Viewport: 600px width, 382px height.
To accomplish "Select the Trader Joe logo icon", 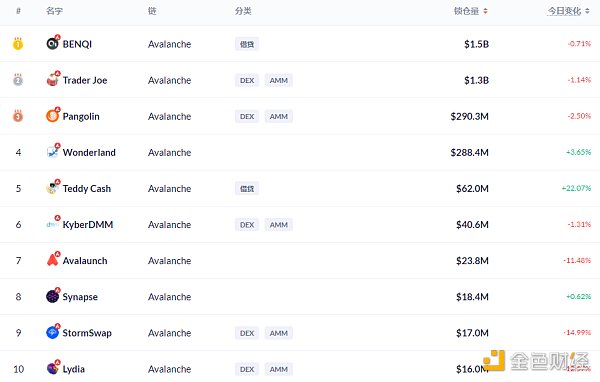I will 52,80.
